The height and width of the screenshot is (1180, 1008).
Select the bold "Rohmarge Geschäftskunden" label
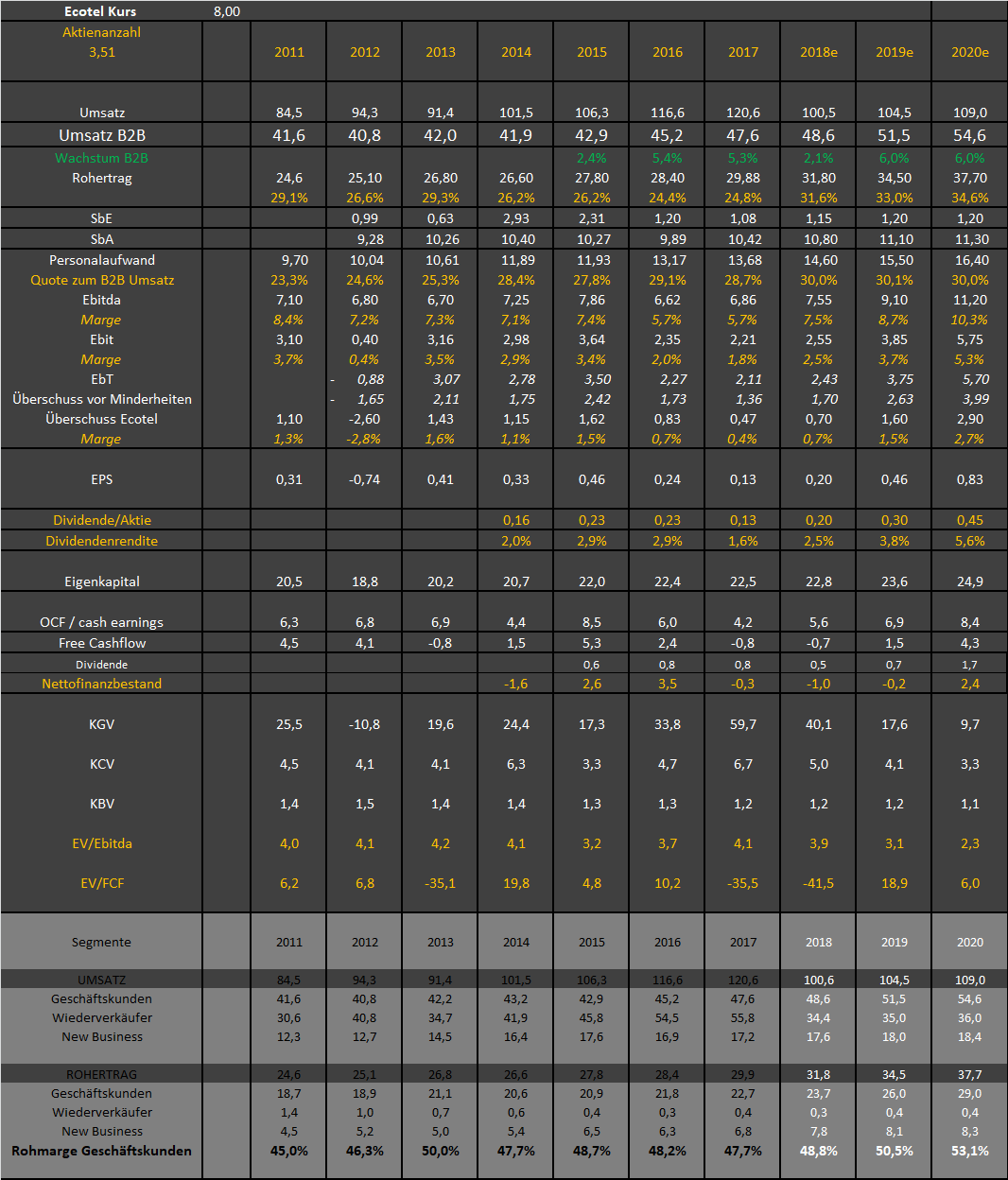tap(101, 1151)
